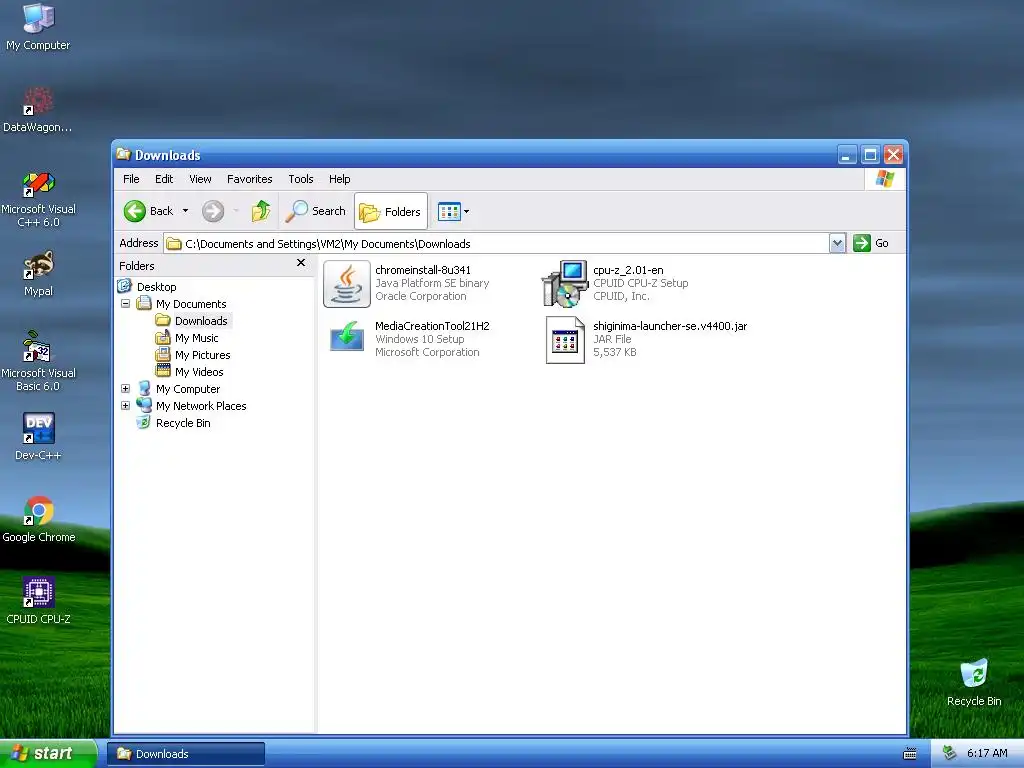This screenshot has height=768, width=1024.
Task: Select My Music in the tree
Action: click(197, 338)
